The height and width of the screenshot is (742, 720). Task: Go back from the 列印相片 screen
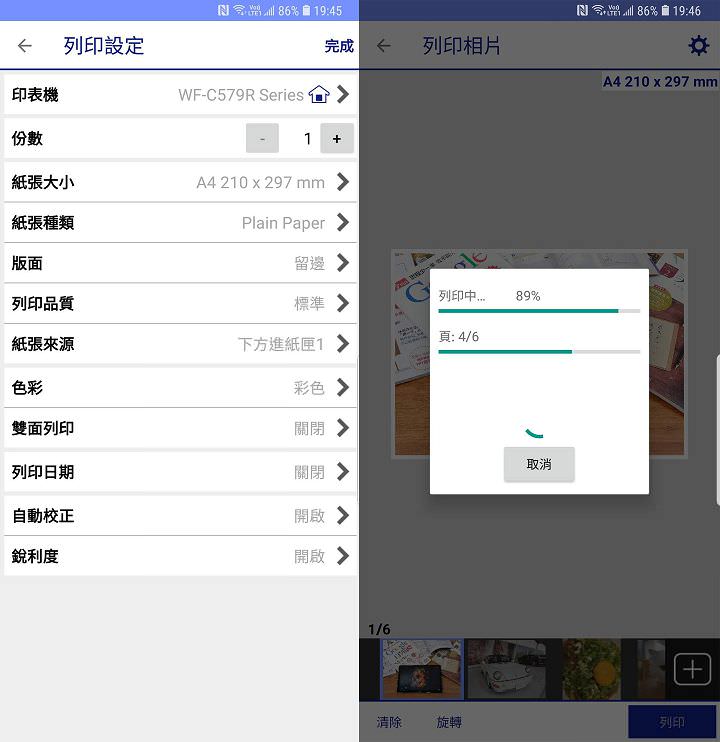384,46
